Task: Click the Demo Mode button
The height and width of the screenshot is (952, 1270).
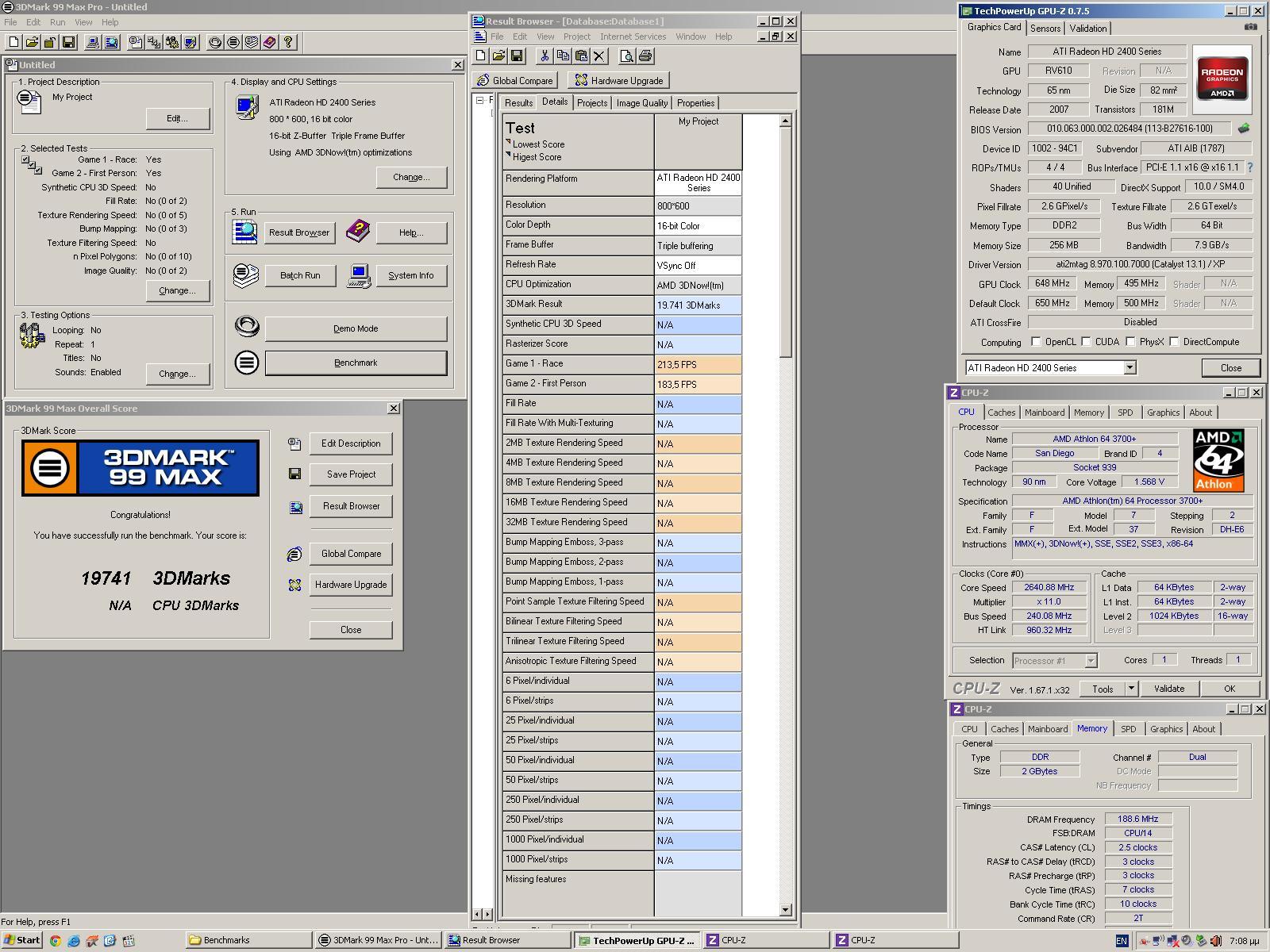Action: (x=356, y=328)
